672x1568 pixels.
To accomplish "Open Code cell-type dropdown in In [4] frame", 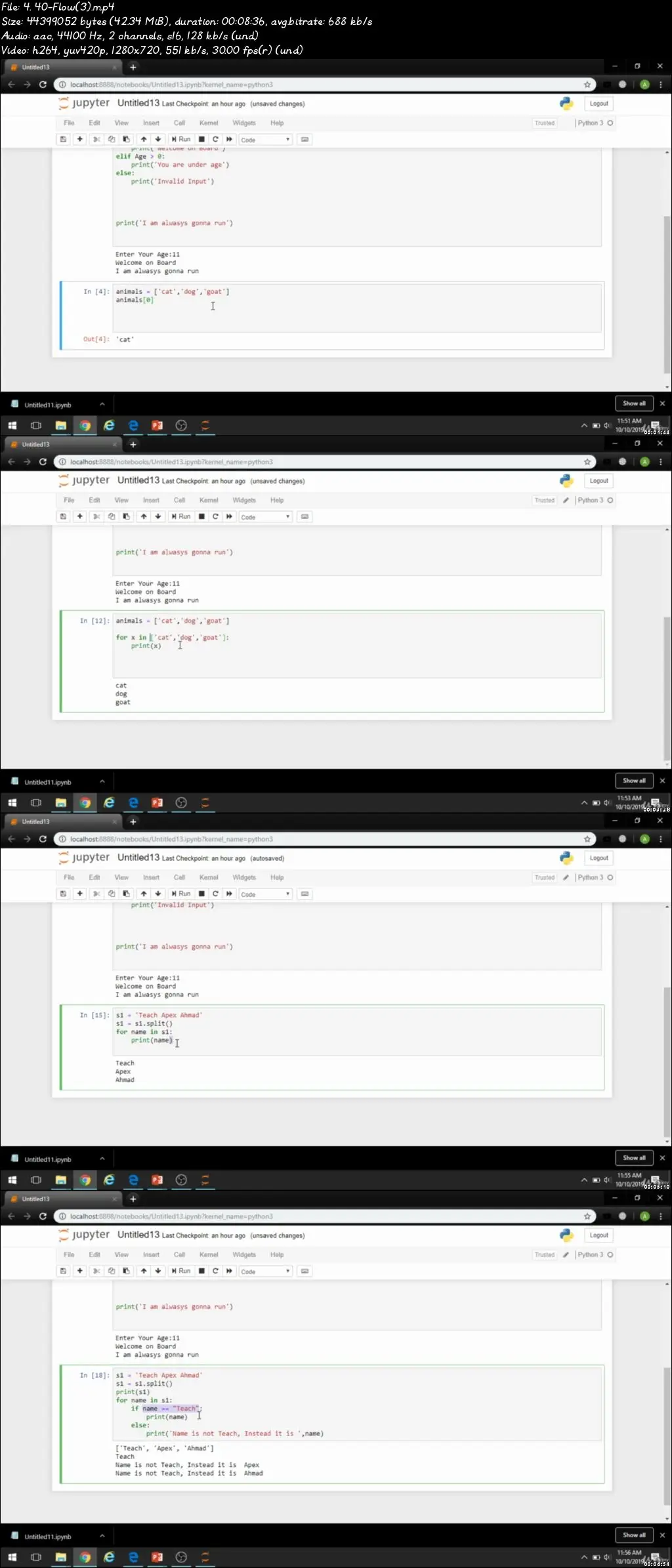I will [264, 140].
